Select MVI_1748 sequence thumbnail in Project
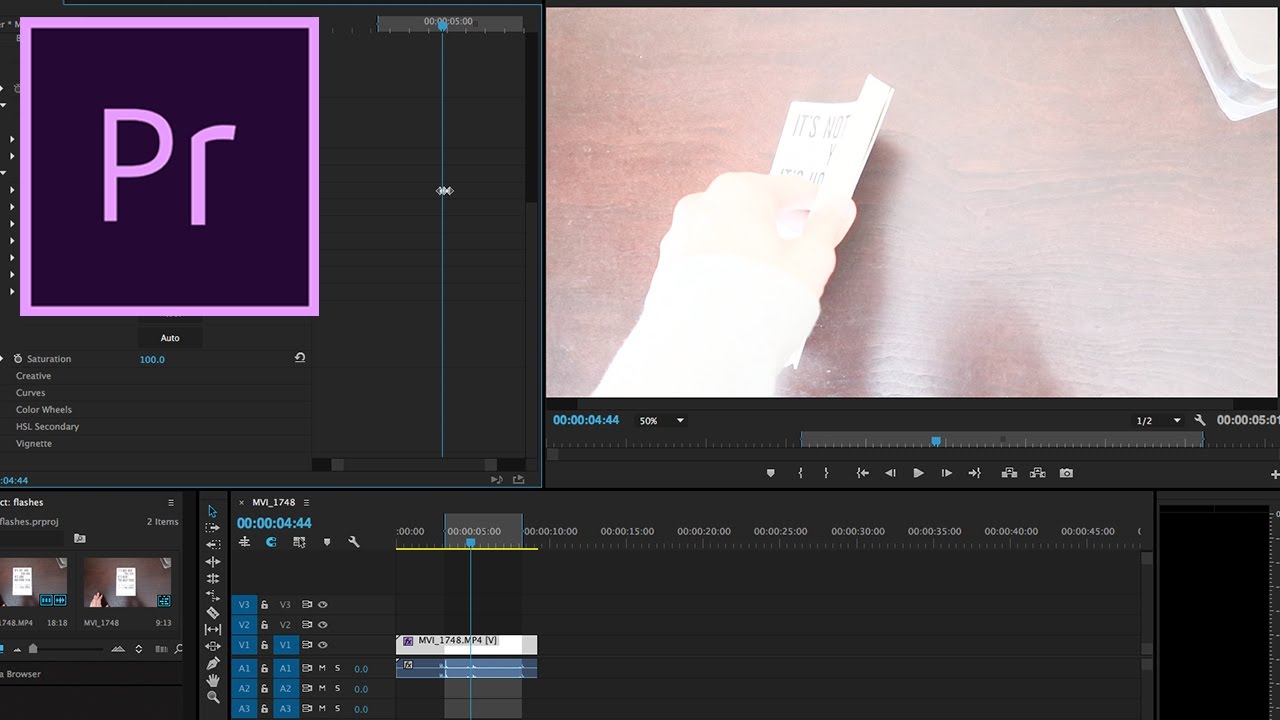 128,582
